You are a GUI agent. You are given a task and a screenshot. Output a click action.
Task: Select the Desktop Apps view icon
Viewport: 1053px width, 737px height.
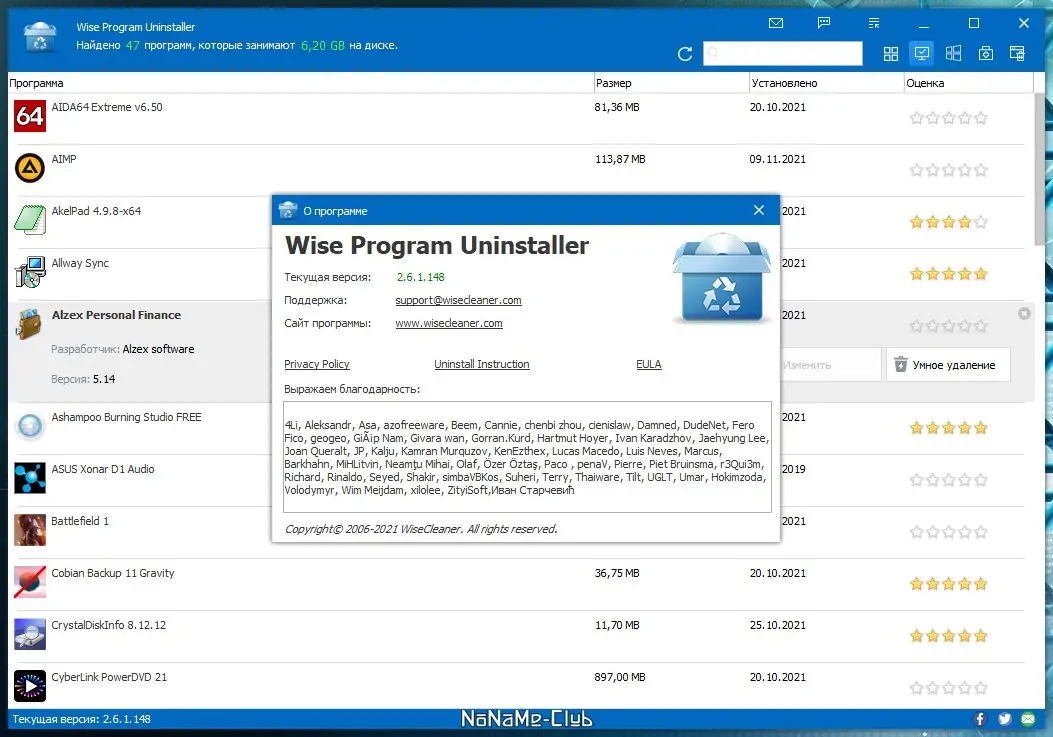[921, 53]
